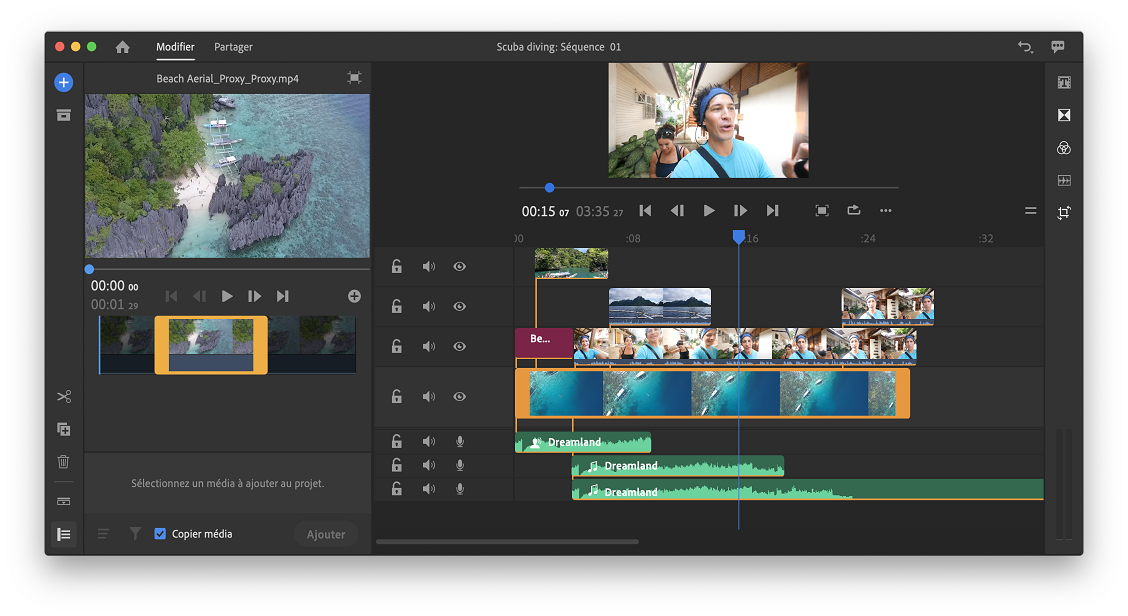Click the duplicate clip icon
Image resolution: width=1128 pixels, height=616 pixels.
(x=63, y=429)
